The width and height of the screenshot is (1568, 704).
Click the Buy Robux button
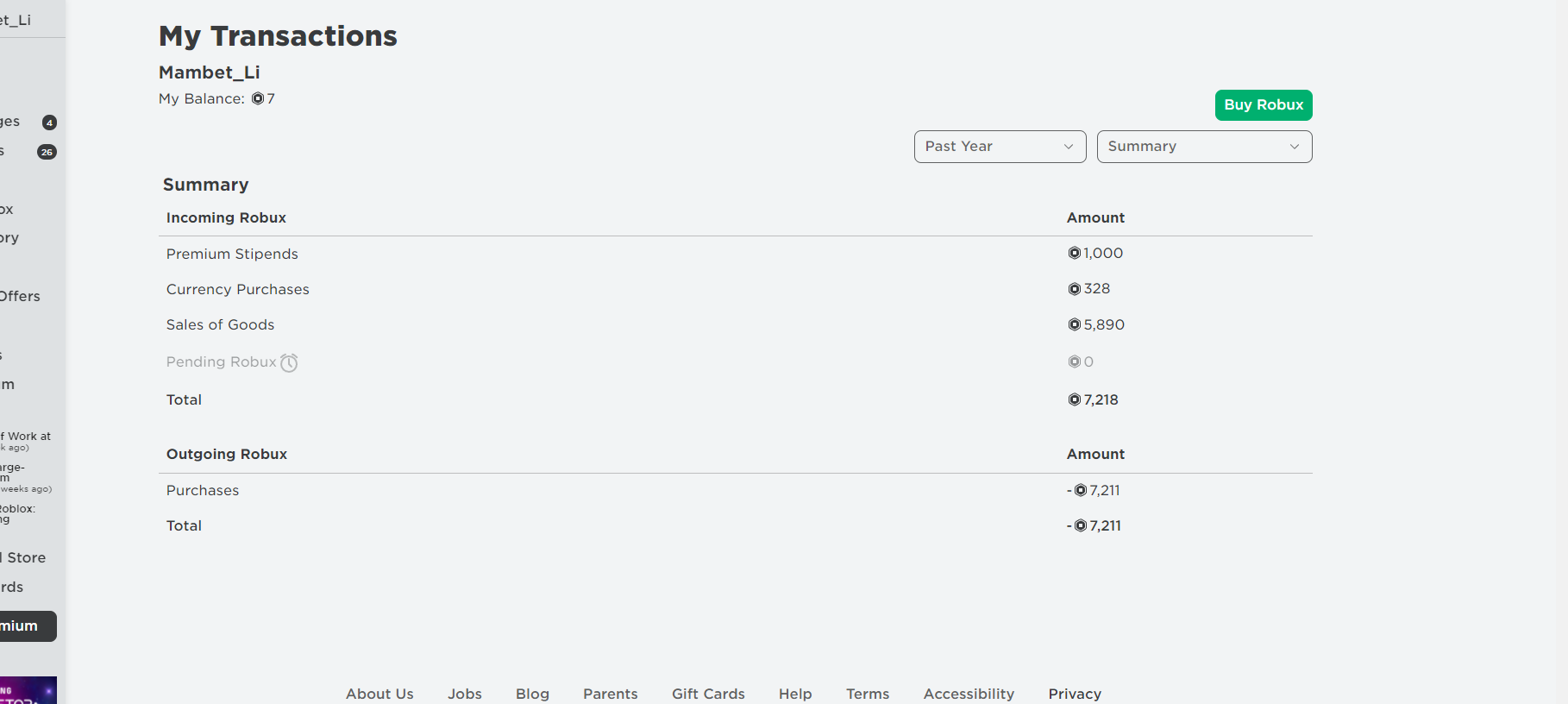[x=1264, y=105]
